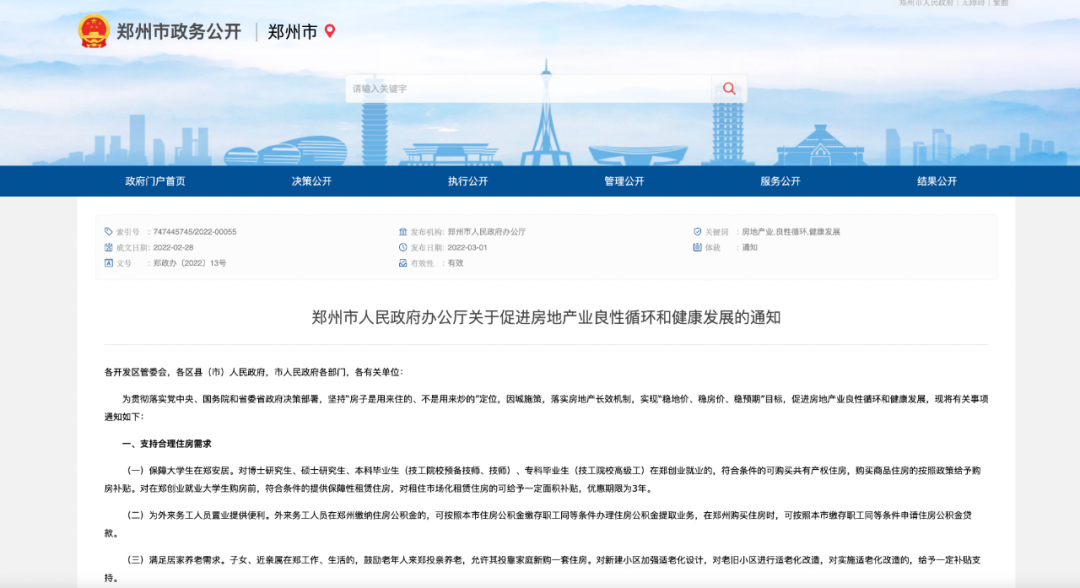Open the 结果公开 navigation tab
Screen dimensions: 1080x588
click(937, 181)
